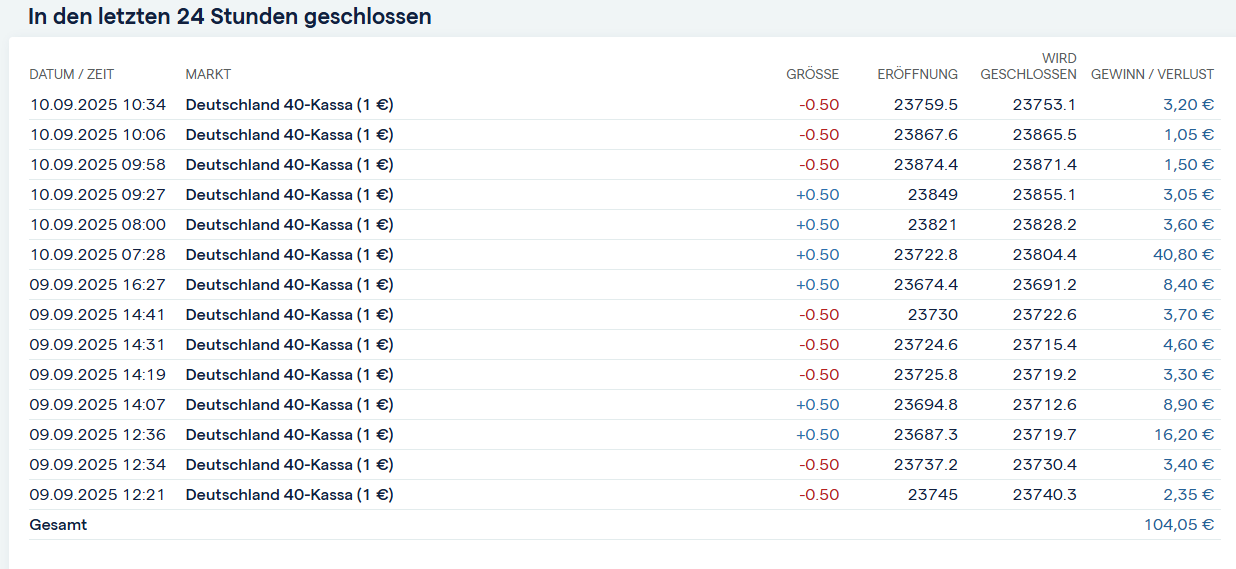Select the date 10.09.2025 10:06
Image resolution: width=1236 pixels, height=569 pixels.
click(x=98, y=134)
